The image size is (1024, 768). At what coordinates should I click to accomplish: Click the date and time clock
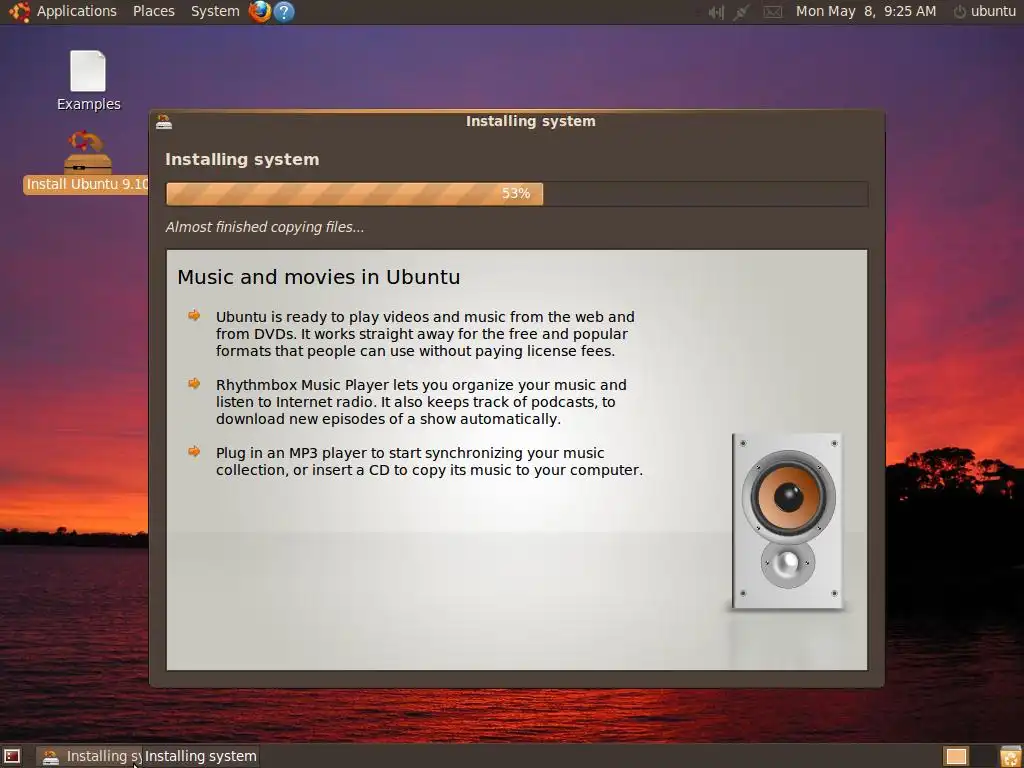point(865,11)
